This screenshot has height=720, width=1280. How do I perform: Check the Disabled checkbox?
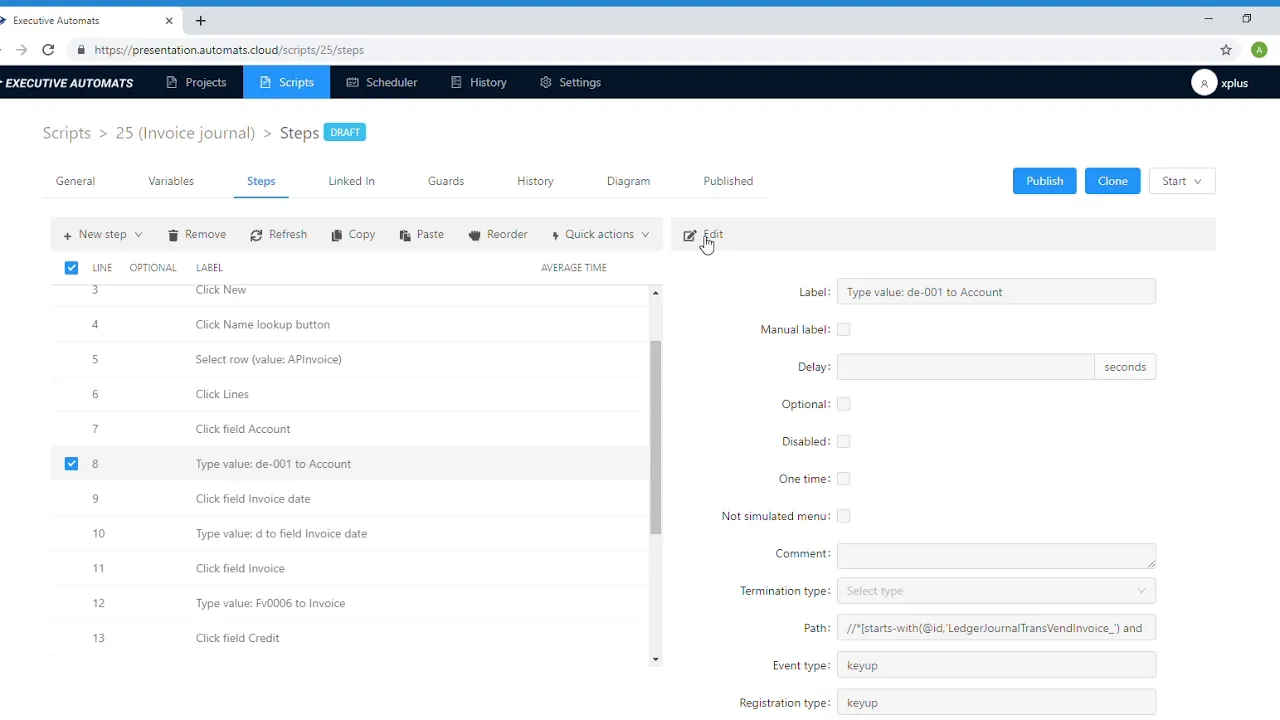coord(843,441)
